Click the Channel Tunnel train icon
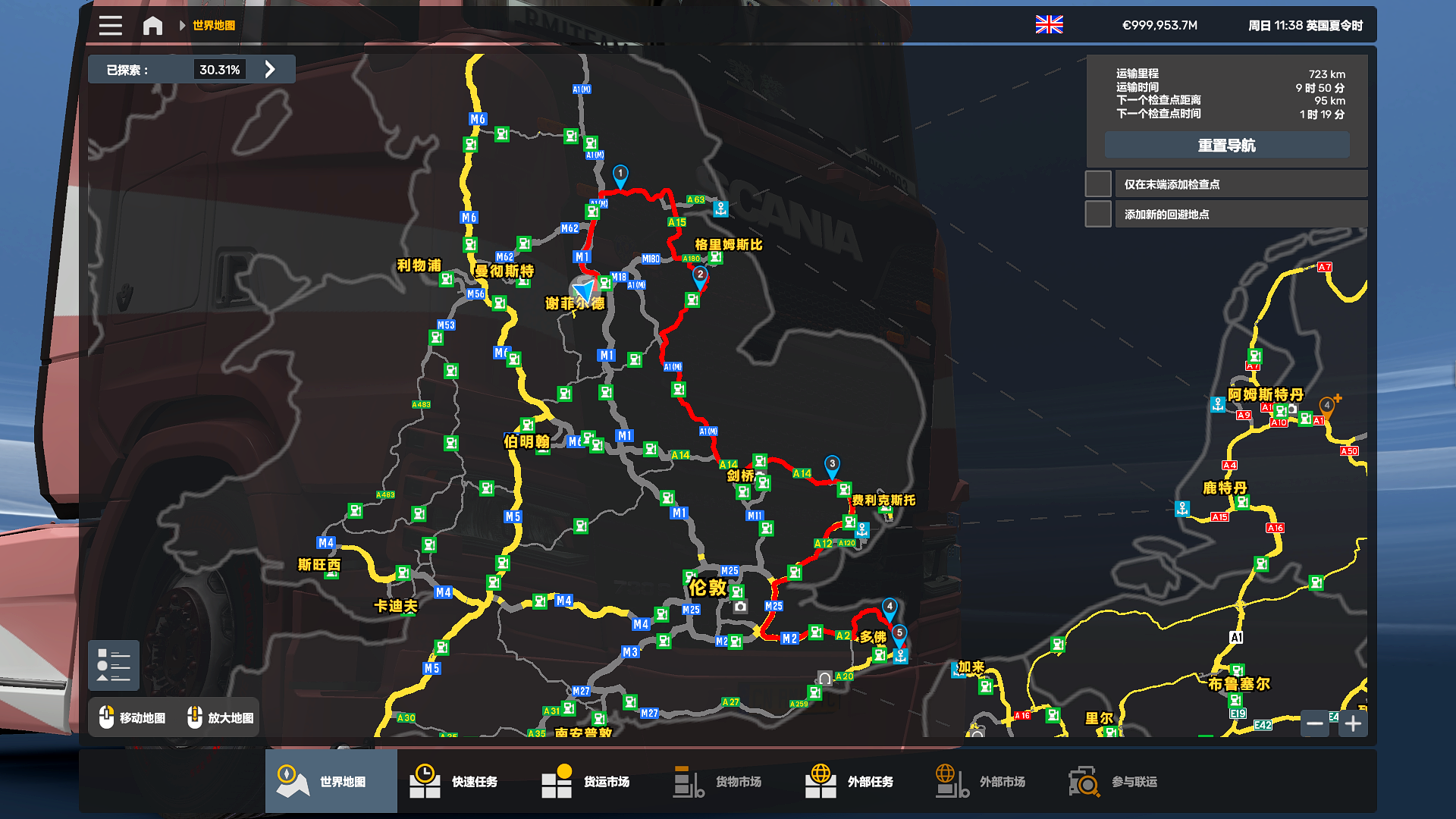This screenshot has width=1456, height=819. coord(824,679)
